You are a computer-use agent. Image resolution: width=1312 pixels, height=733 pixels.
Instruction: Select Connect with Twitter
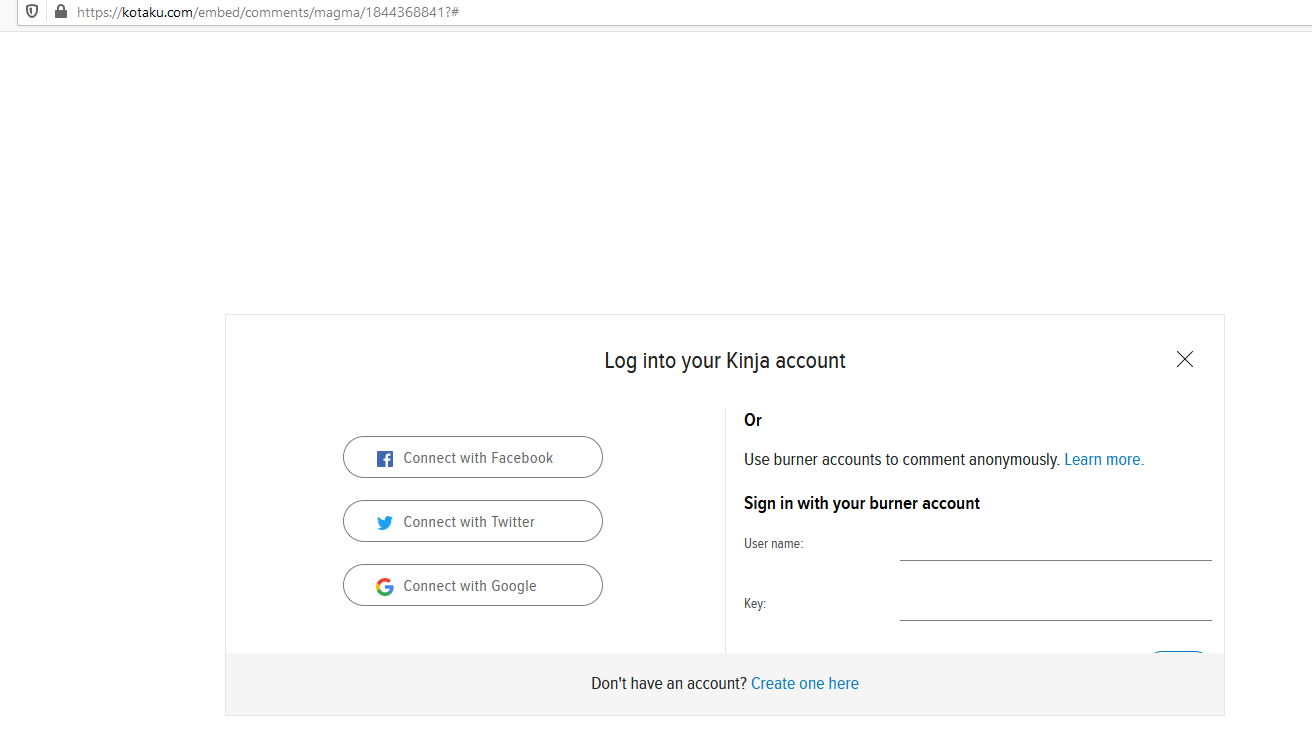(x=472, y=521)
